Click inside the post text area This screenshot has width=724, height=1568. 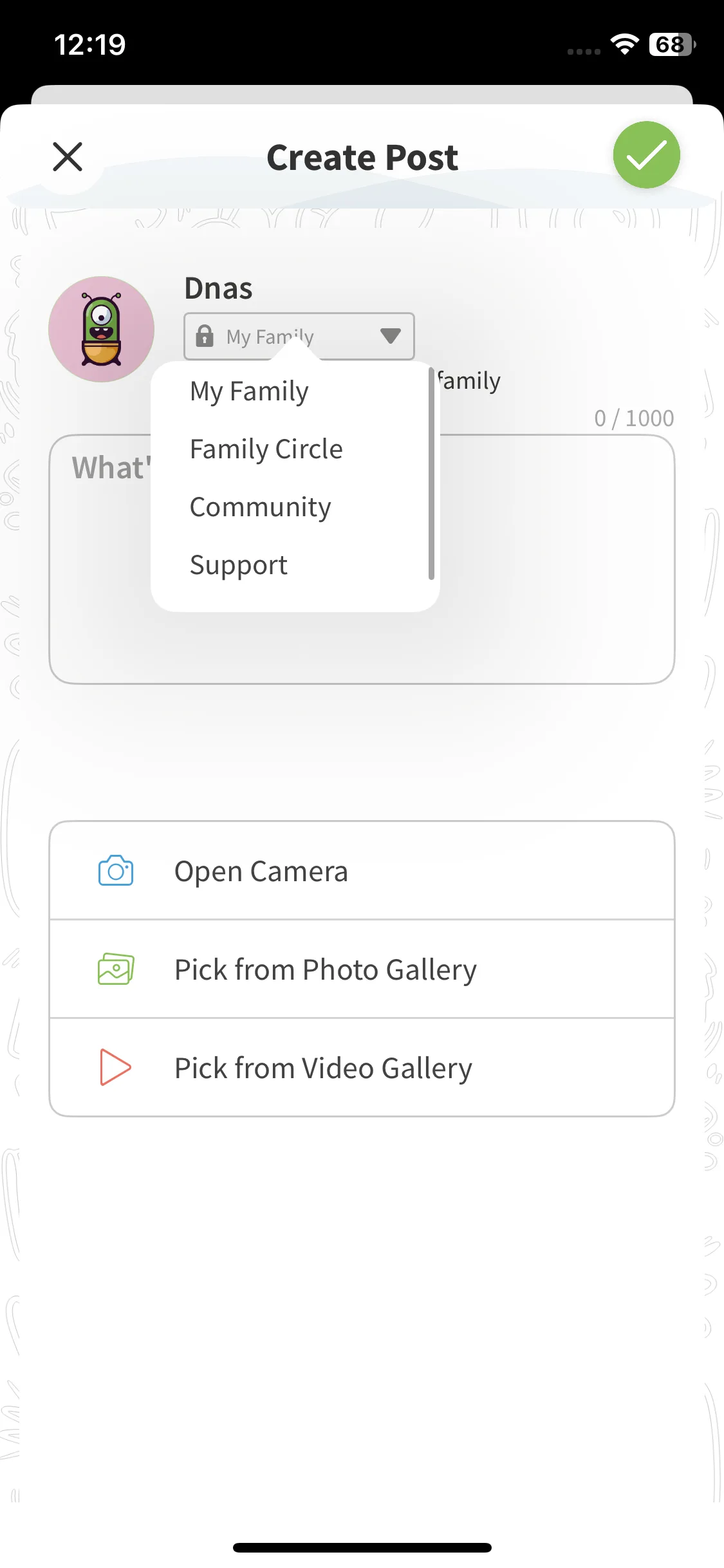click(x=553, y=560)
